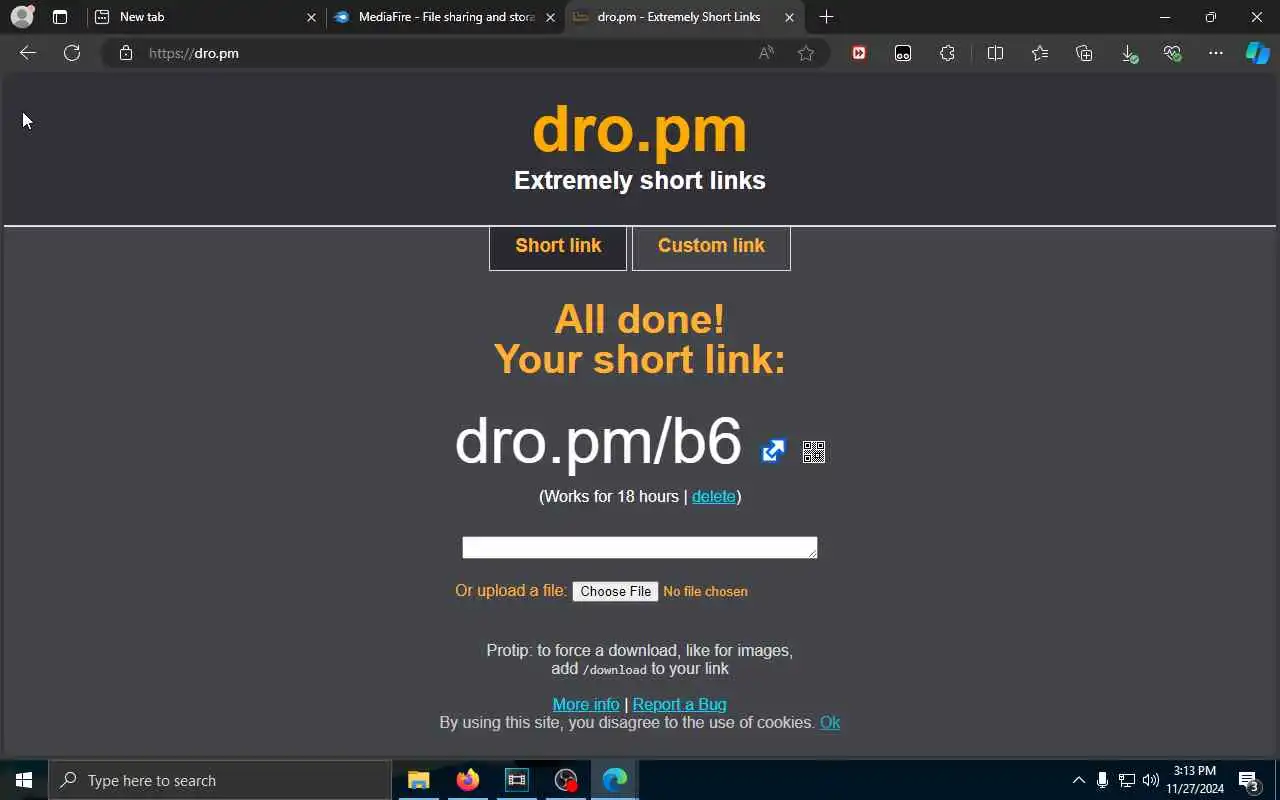Image resolution: width=1280 pixels, height=800 pixels.
Task: Toggle split screen view icon
Action: pos(995,53)
